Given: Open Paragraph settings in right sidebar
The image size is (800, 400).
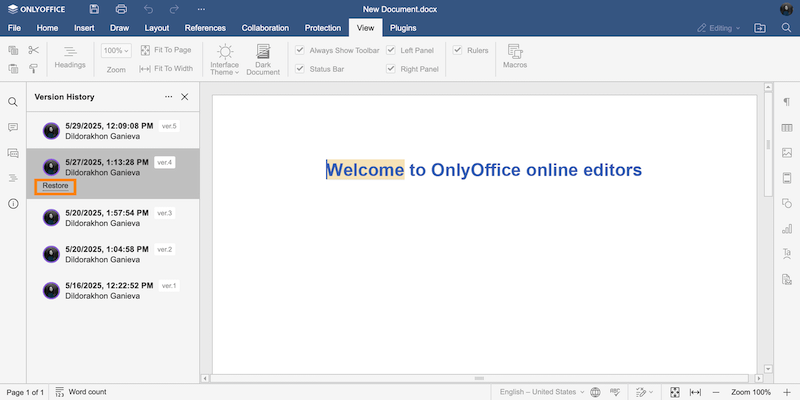Looking at the screenshot, I should click(787, 102).
